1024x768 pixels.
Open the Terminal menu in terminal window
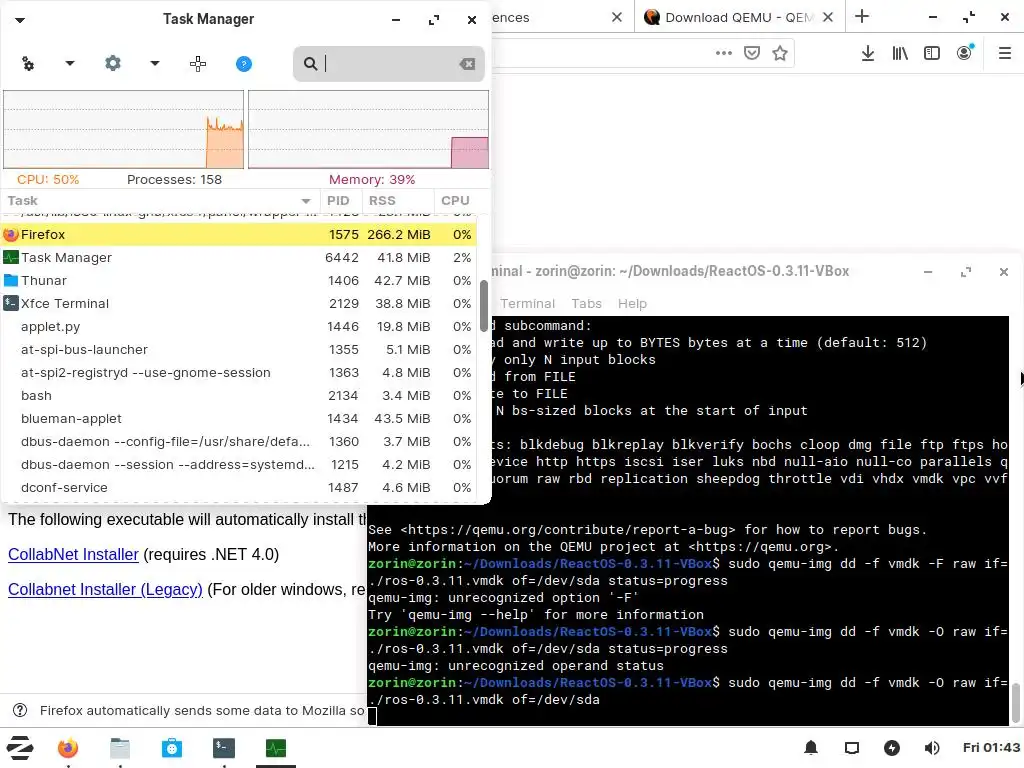point(527,304)
